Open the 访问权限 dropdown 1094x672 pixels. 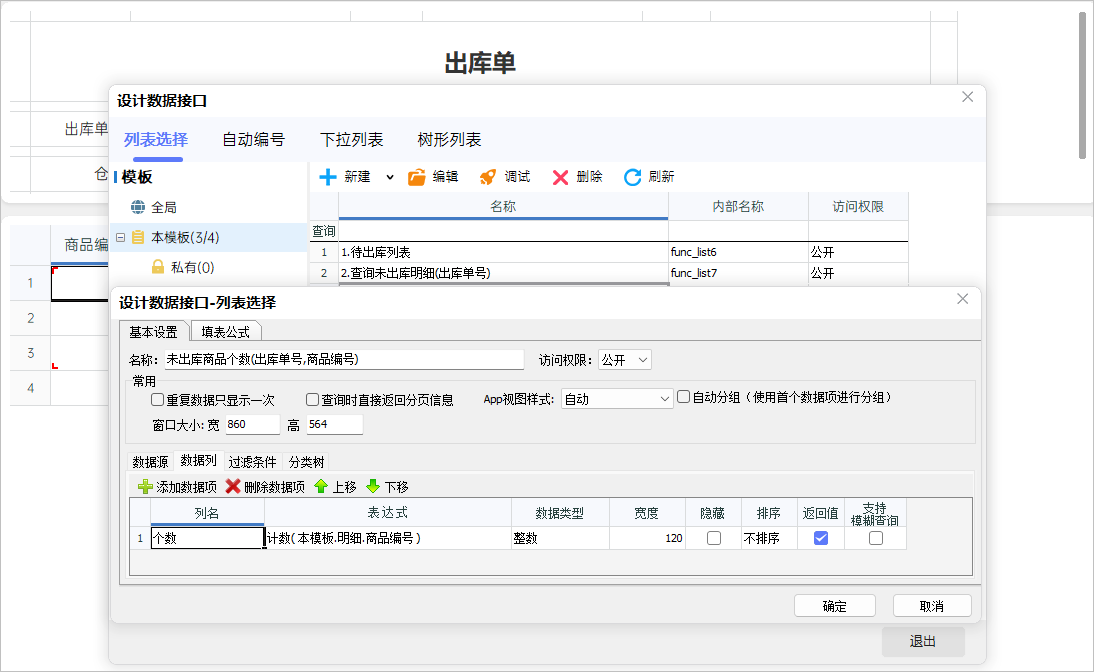pos(625,360)
